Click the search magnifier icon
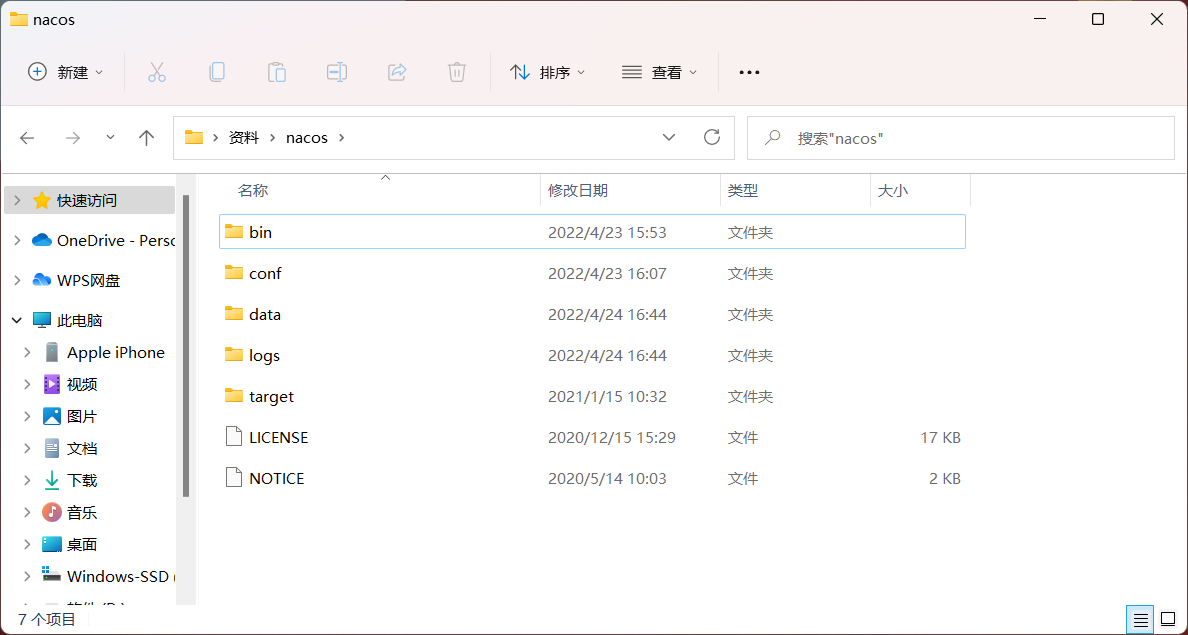The height and width of the screenshot is (635, 1188). coord(772,138)
